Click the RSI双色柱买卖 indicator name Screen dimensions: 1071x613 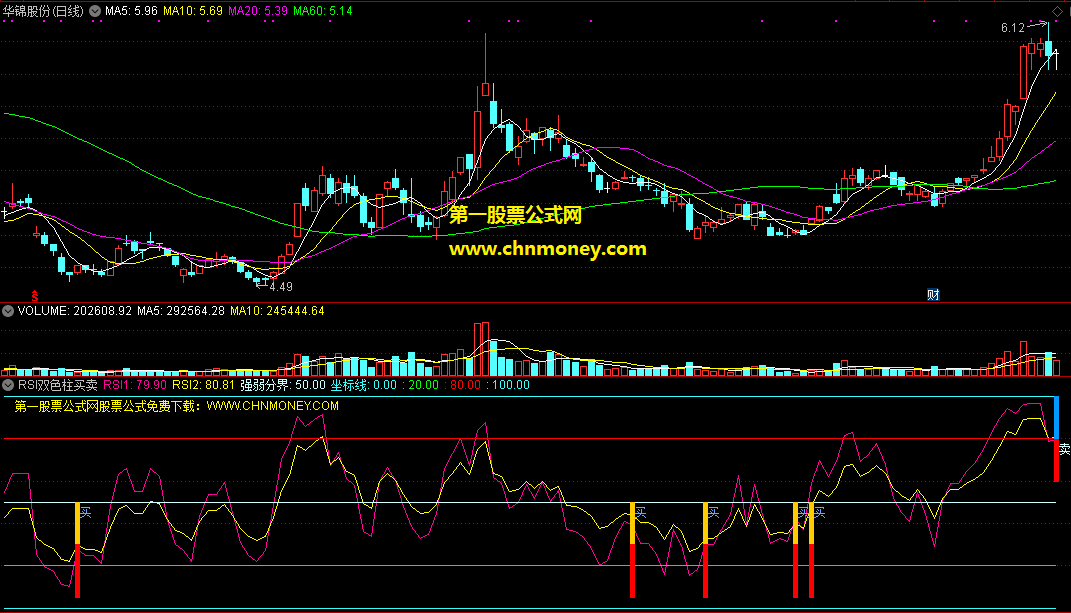click(58, 385)
